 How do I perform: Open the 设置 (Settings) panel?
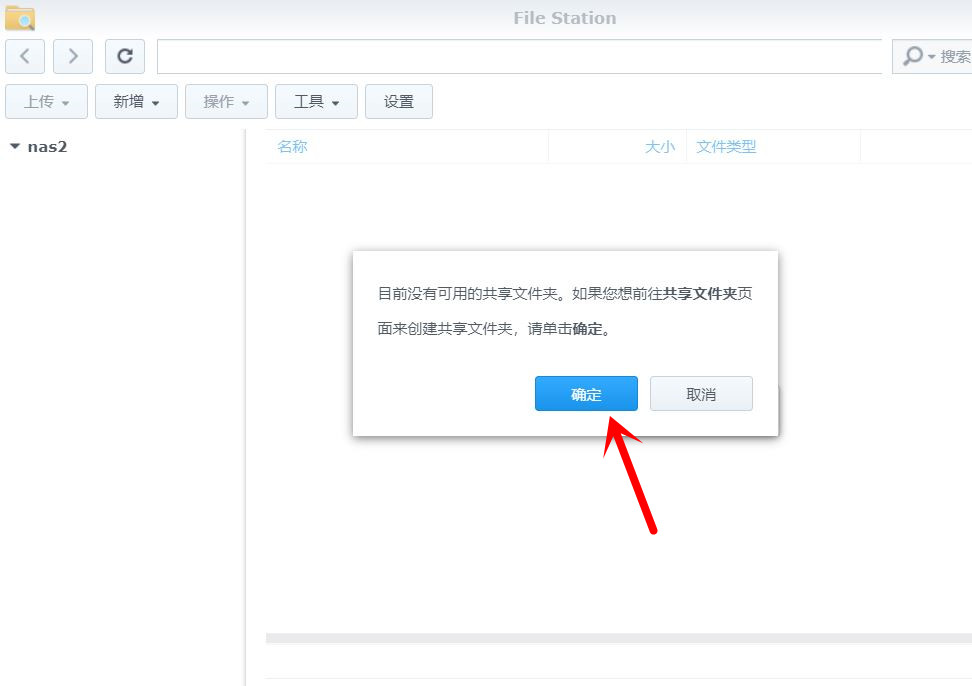(398, 101)
